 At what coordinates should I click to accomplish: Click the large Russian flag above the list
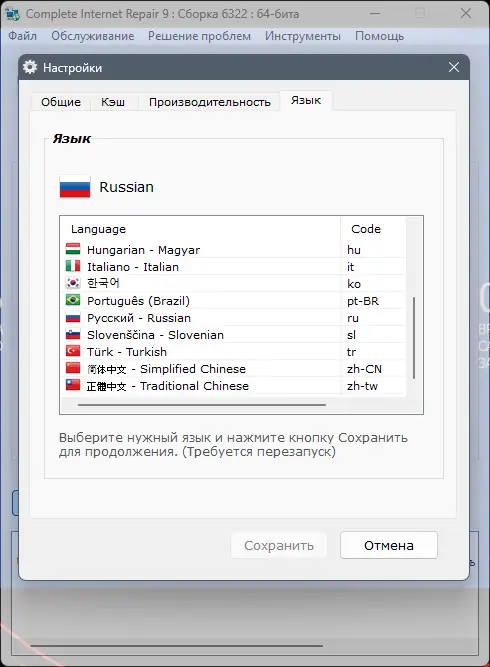(75, 187)
